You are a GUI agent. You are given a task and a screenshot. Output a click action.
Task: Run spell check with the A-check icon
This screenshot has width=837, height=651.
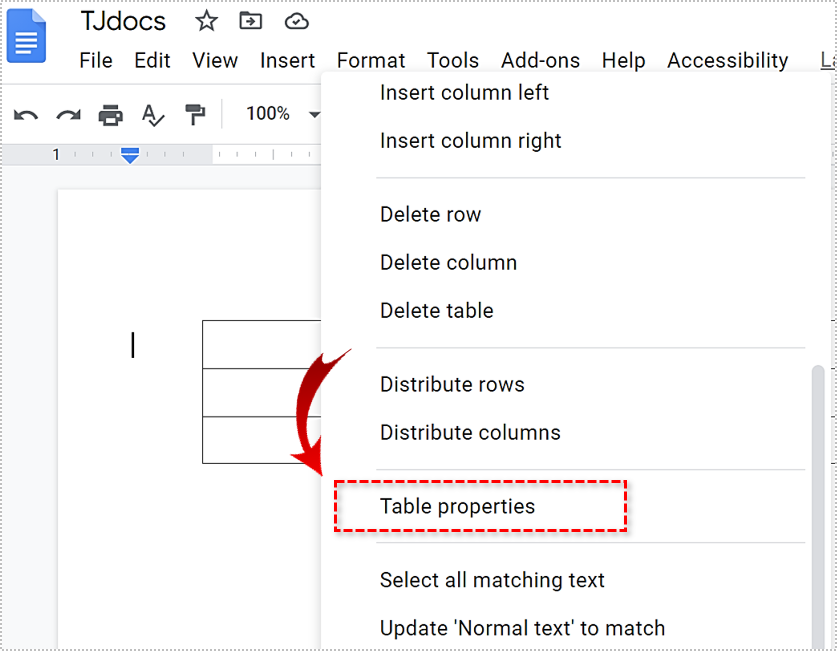click(x=153, y=115)
